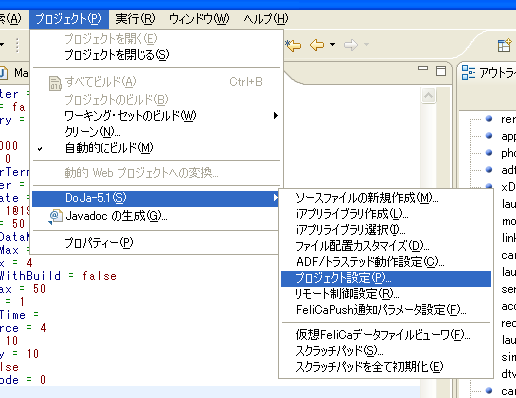This screenshot has height=398, width=516.
Task: Click the Javadoc の生成(G)... item
Action: (x=155, y=216)
